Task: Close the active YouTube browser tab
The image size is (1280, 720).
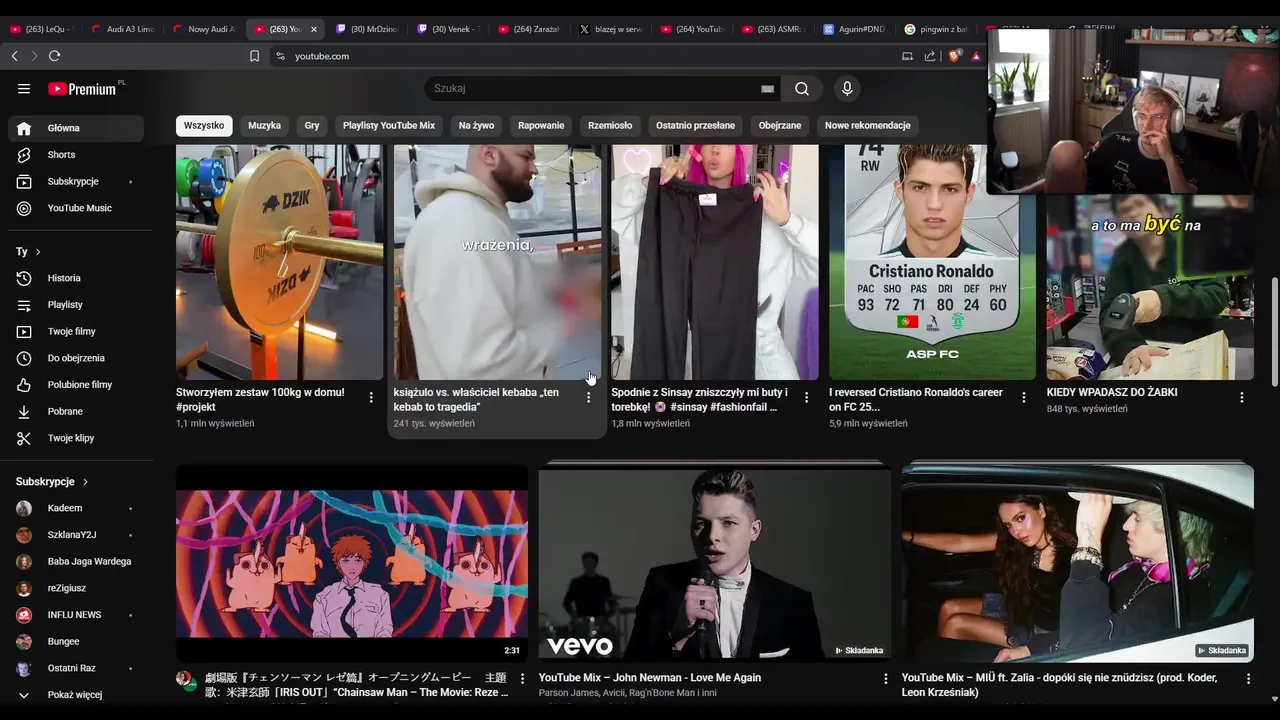Action: coord(313,29)
